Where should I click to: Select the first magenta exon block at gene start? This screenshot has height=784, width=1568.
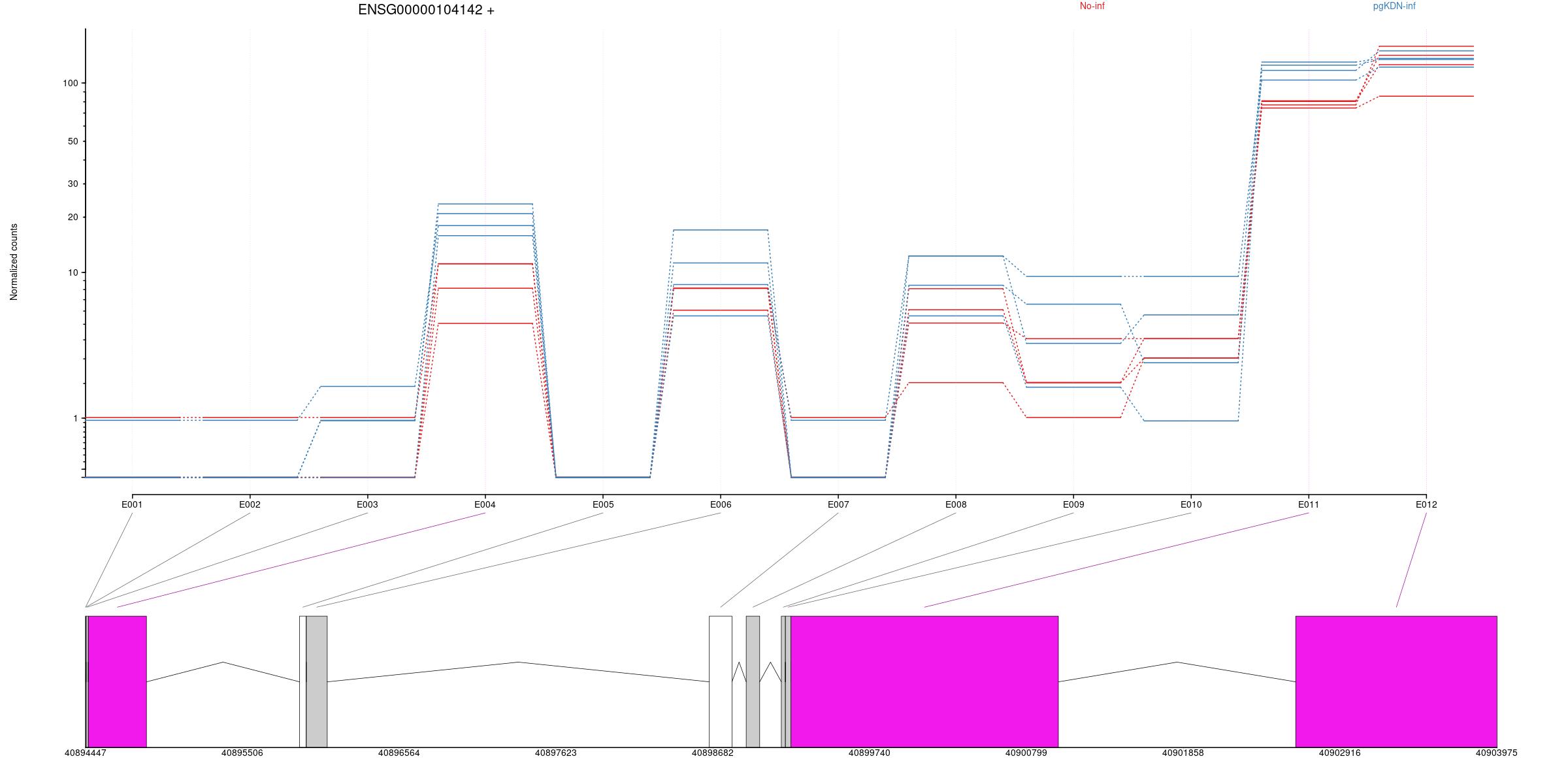tap(117, 681)
